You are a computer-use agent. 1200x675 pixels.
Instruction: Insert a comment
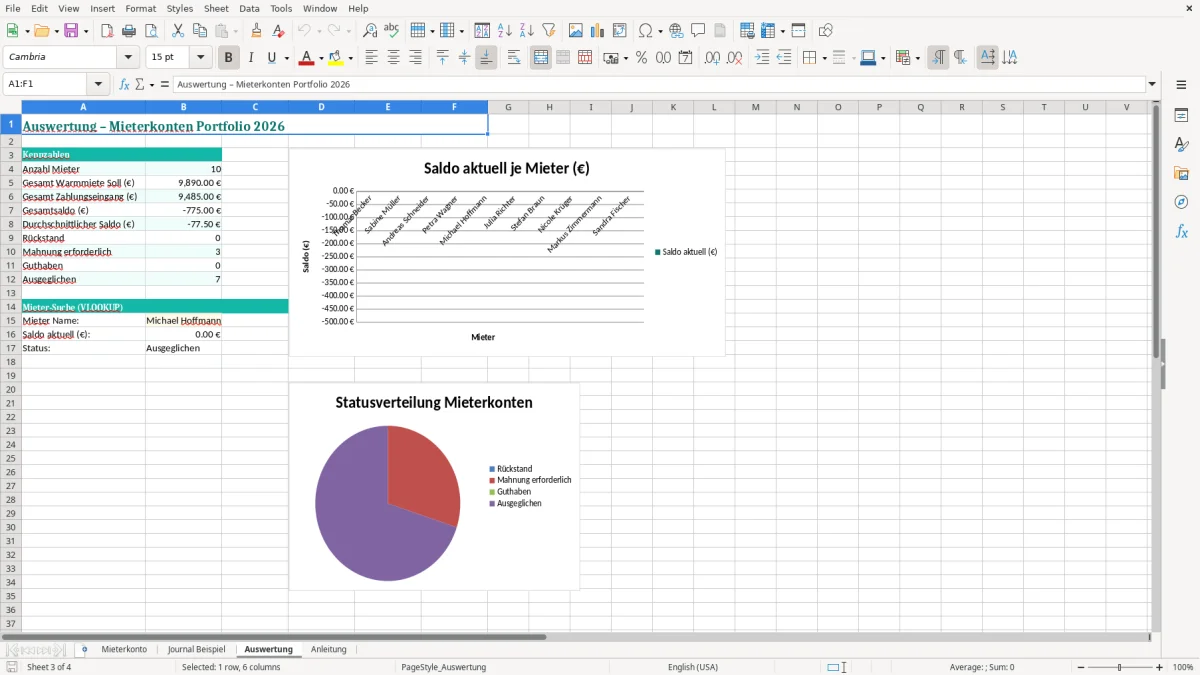pos(699,31)
